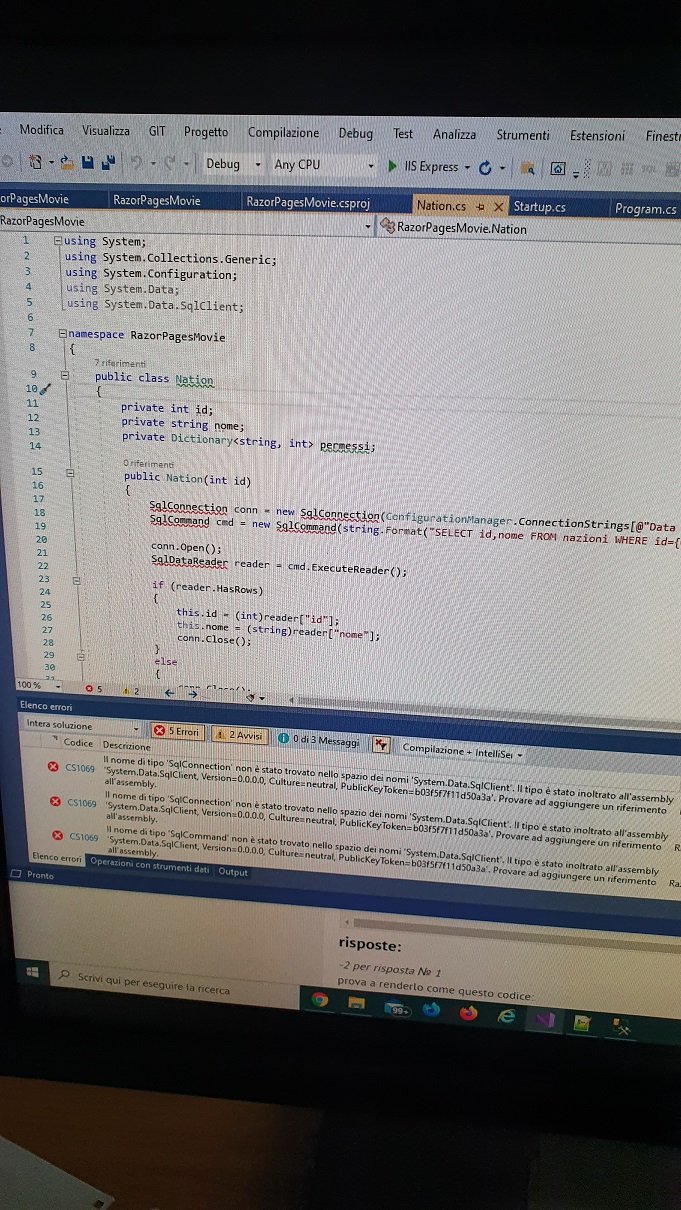This screenshot has width=681, height=1210.
Task: Click the editor error count indicator showing 5
Action: pyautogui.click(x=96, y=688)
